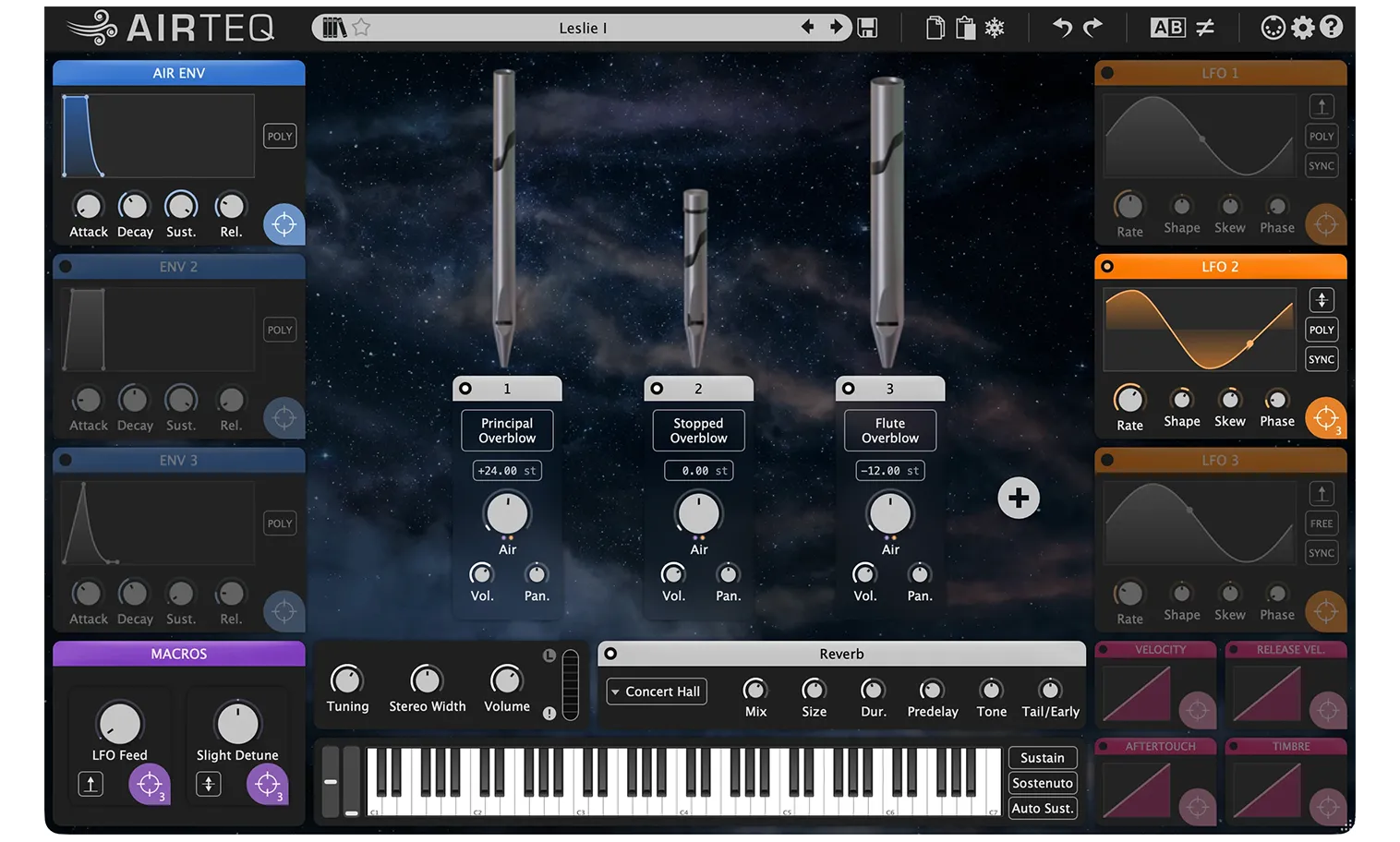Select the MACROS header
The width and height of the screenshot is (1400, 842).
pyautogui.click(x=179, y=654)
